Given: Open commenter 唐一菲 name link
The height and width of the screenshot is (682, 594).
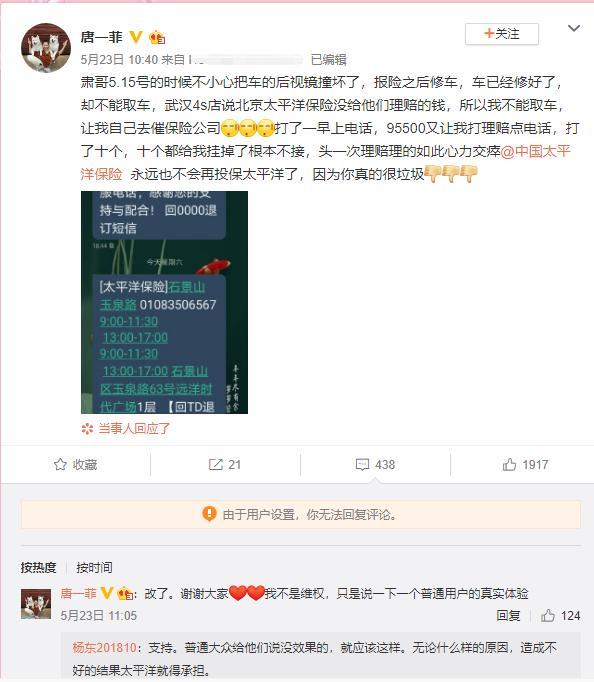Looking at the screenshot, I should tap(78, 593).
